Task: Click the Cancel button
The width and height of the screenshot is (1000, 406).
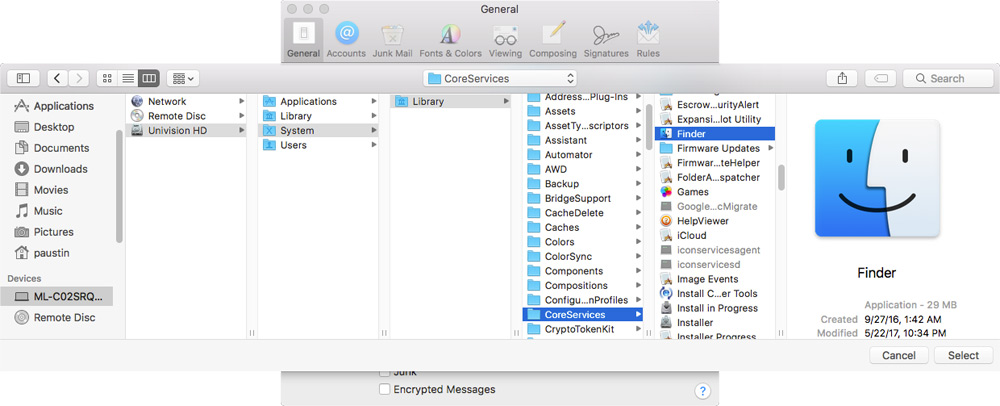Action: pos(899,356)
